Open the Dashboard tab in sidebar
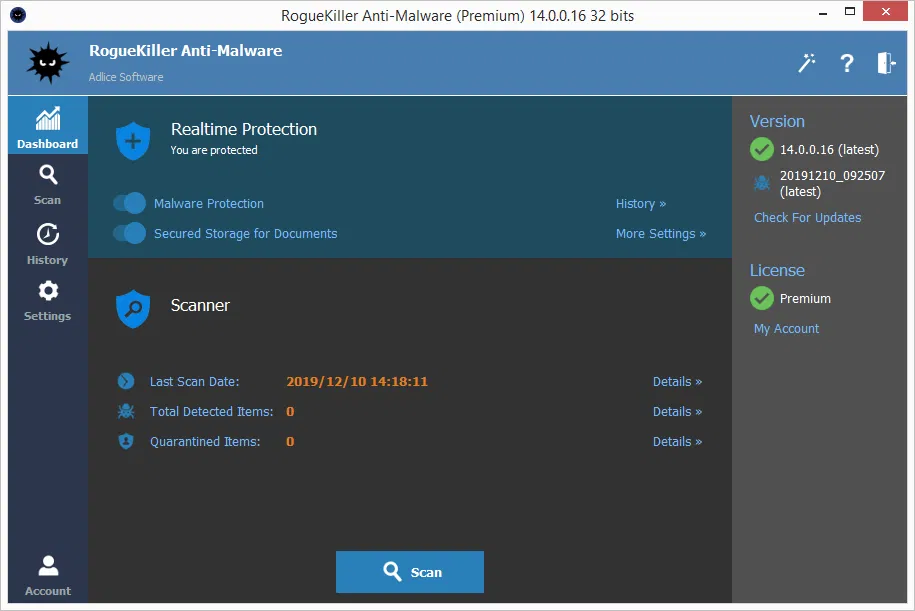Image resolution: width=915 pixels, height=611 pixels. [47, 125]
